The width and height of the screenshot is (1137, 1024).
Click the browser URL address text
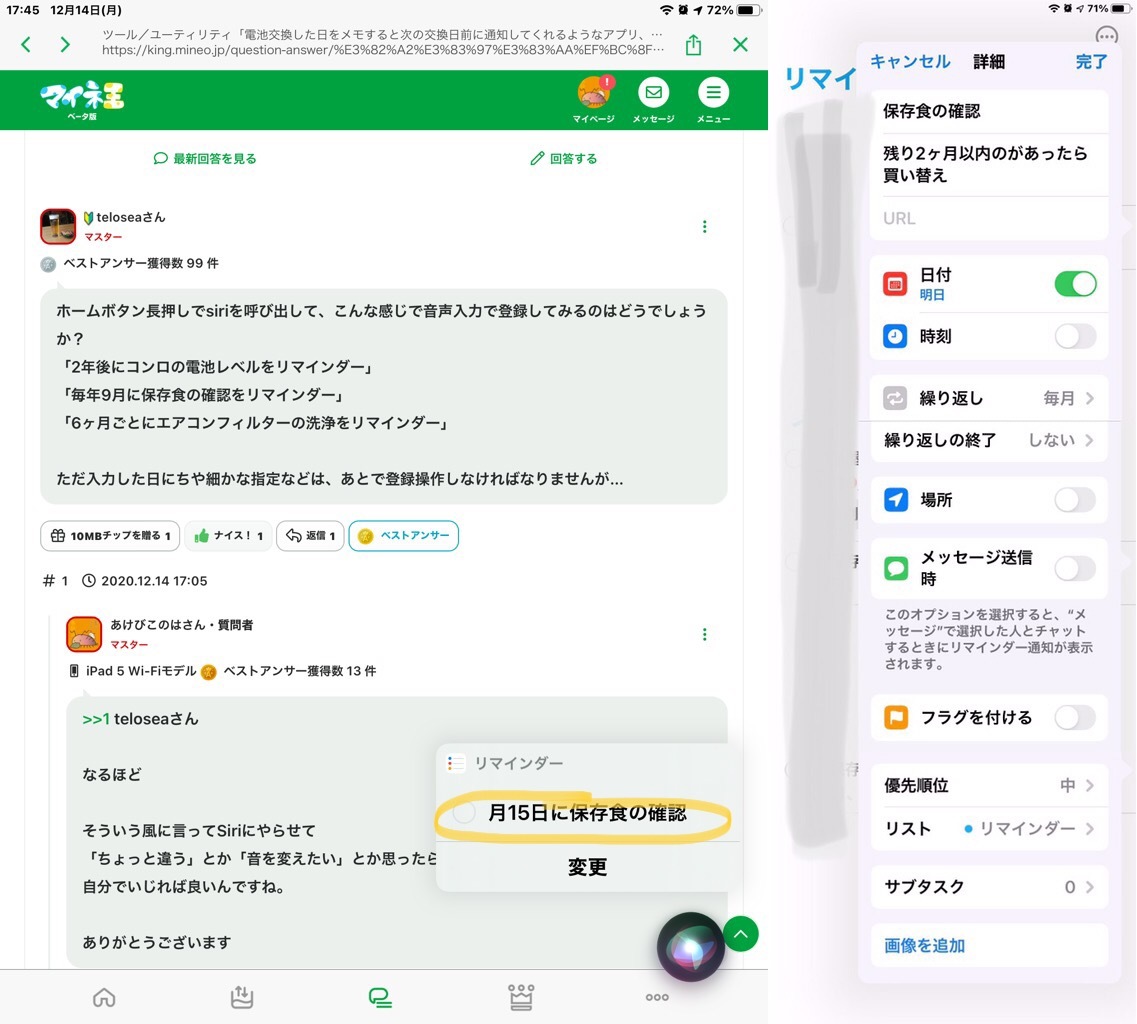coord(382,50)
